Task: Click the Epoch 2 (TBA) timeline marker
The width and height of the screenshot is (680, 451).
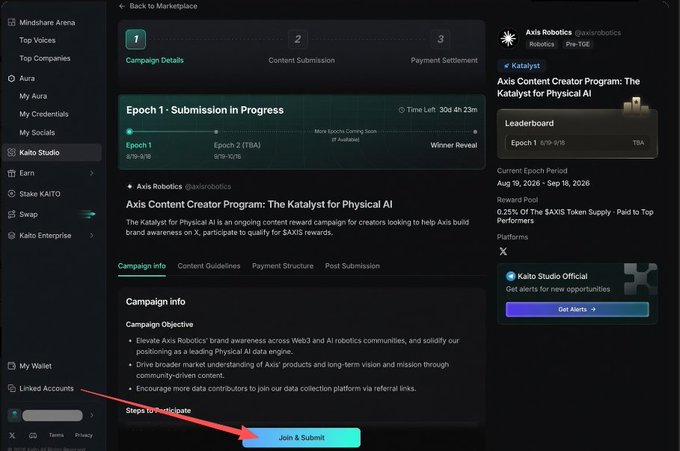Action: (216, 132)
